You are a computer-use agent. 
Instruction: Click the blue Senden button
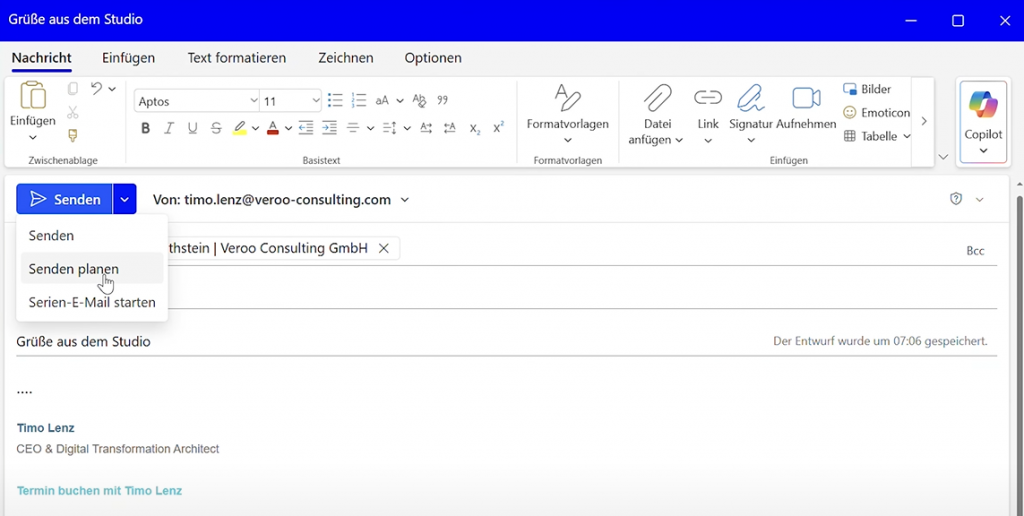pos(65,199)
